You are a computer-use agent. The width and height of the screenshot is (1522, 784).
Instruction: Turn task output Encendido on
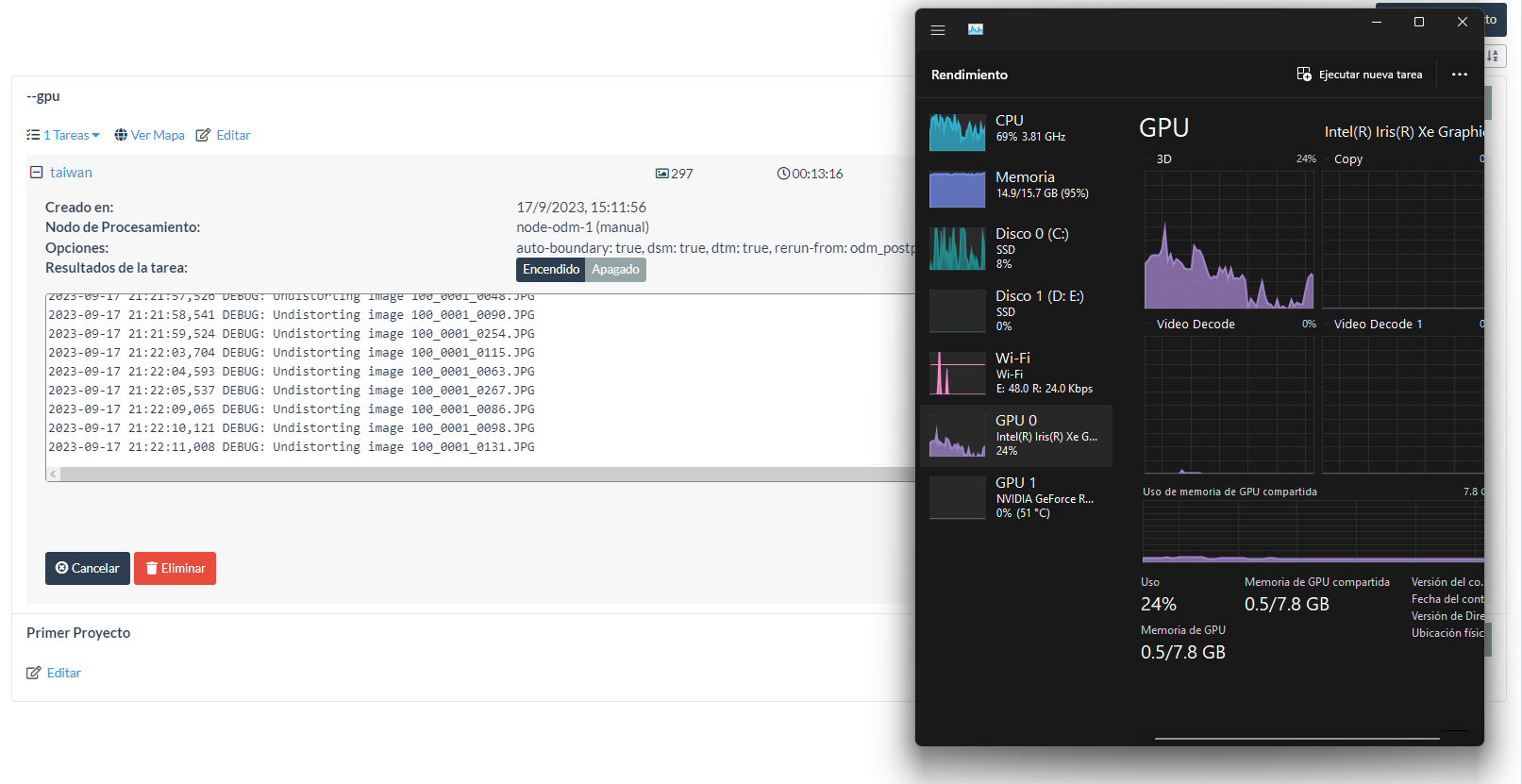(x=551, y=270)
